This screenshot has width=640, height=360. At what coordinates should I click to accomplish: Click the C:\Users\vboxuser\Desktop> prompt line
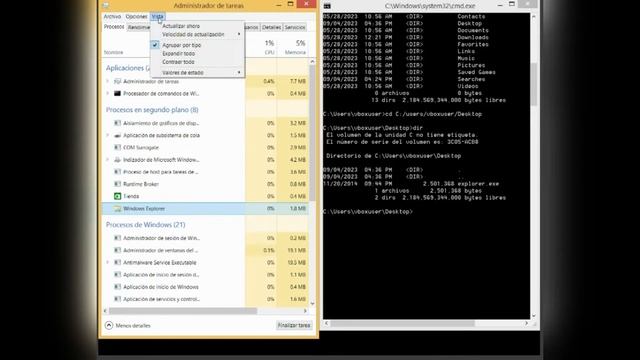(368, 211)
